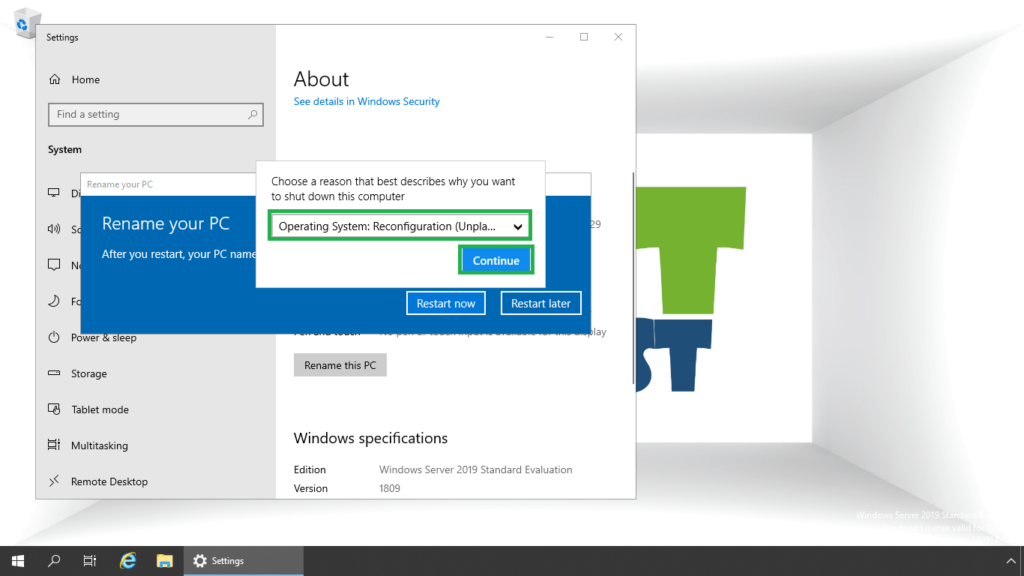1024x576 pixels.
Task: Choose Restart later
Action: (541, 303)
